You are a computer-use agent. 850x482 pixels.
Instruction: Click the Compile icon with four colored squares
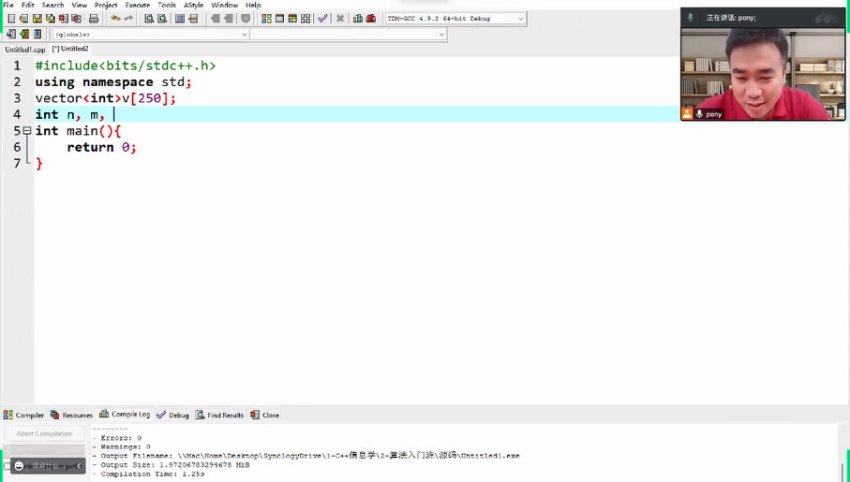(x=266, y=19)
